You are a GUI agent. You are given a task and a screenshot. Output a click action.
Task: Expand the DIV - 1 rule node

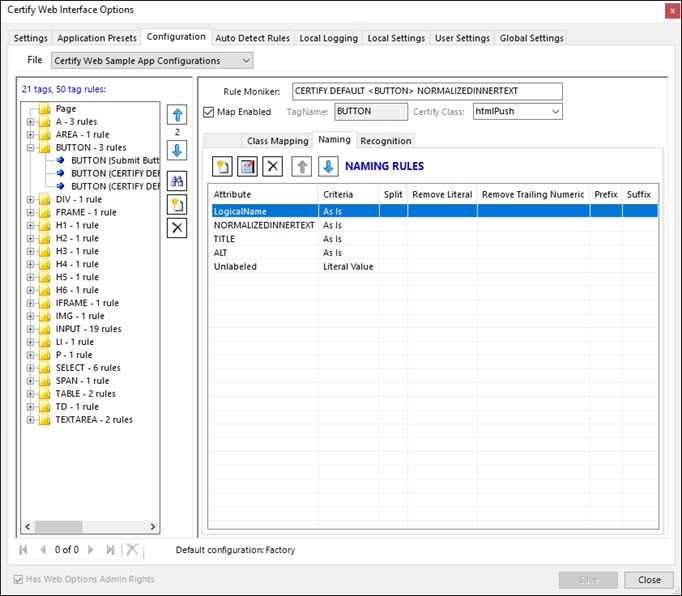(30, 200)
